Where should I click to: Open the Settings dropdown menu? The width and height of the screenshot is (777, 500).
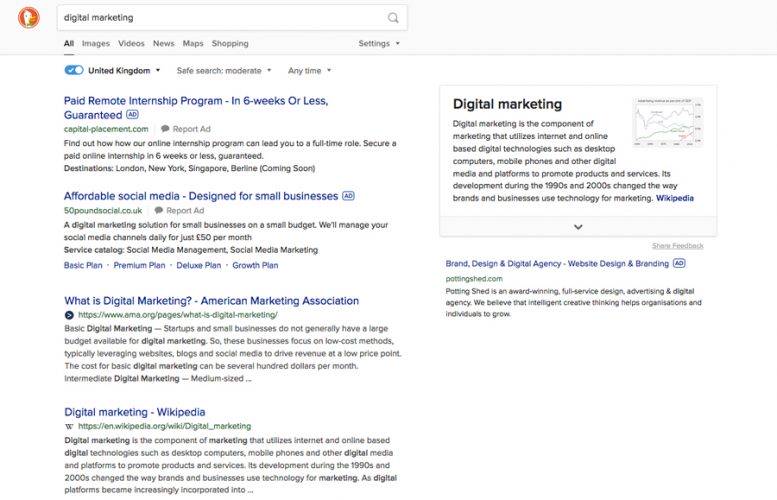(379, 43)
